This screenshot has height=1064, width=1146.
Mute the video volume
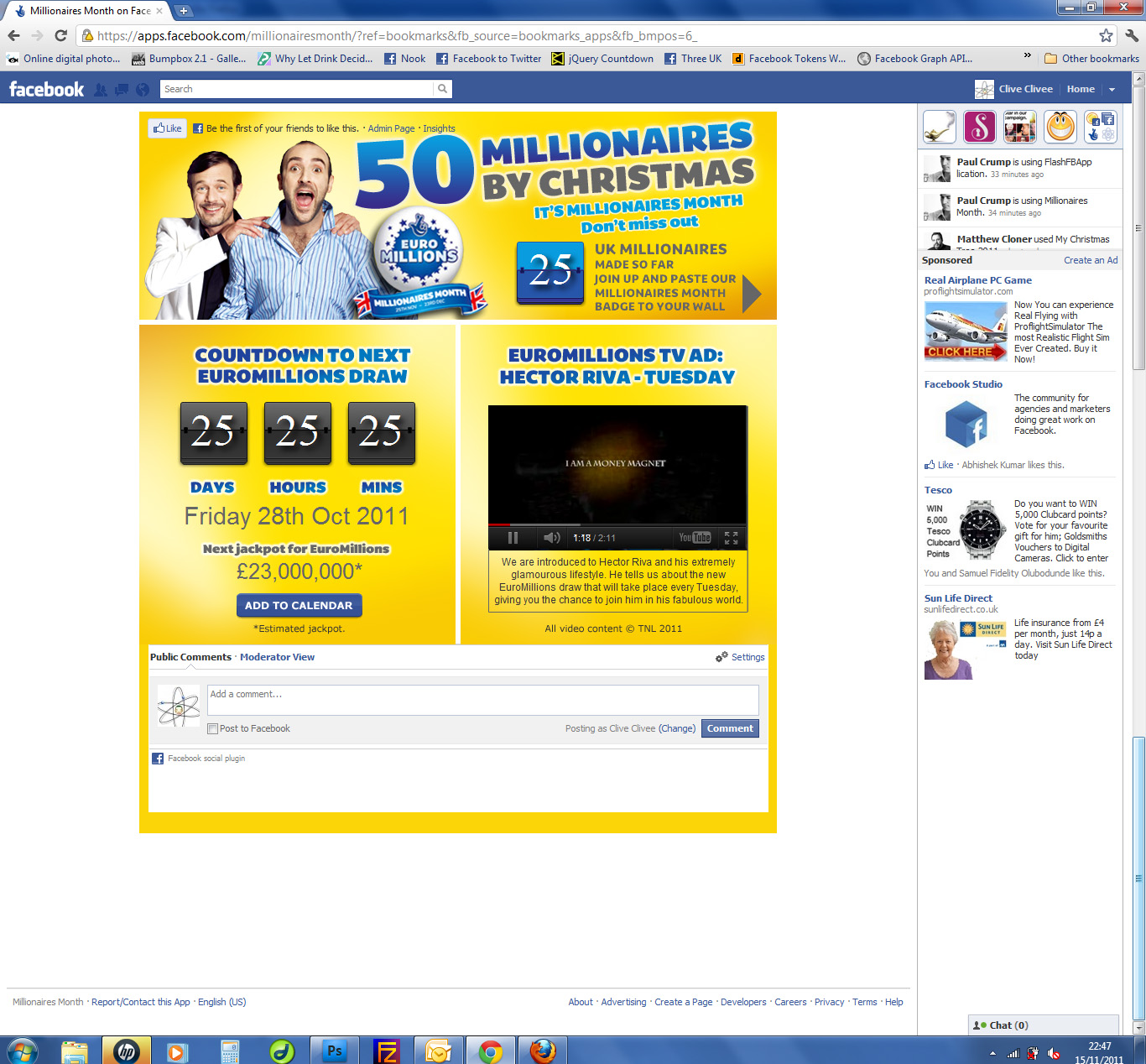[x=551, y=538]
